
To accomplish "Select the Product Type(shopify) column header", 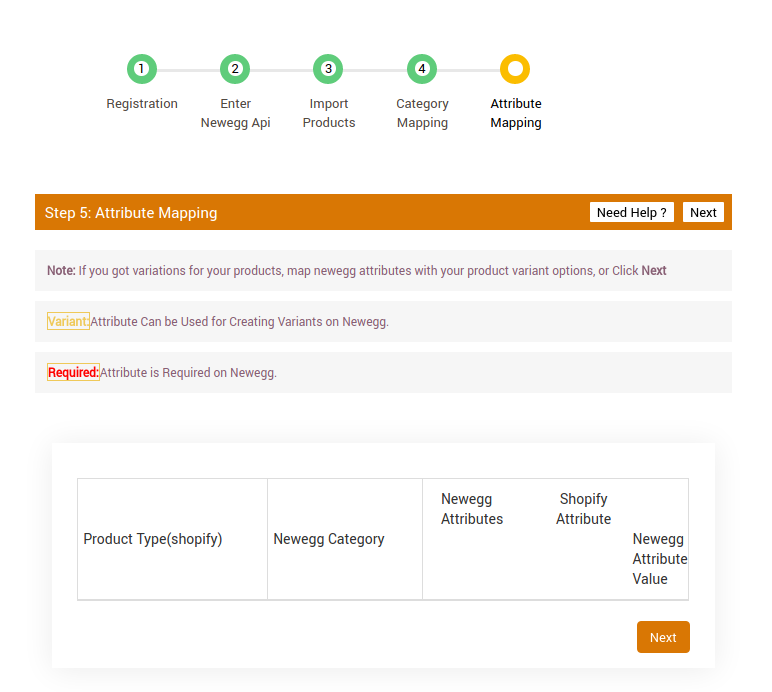I will click(x=153, y=539).
